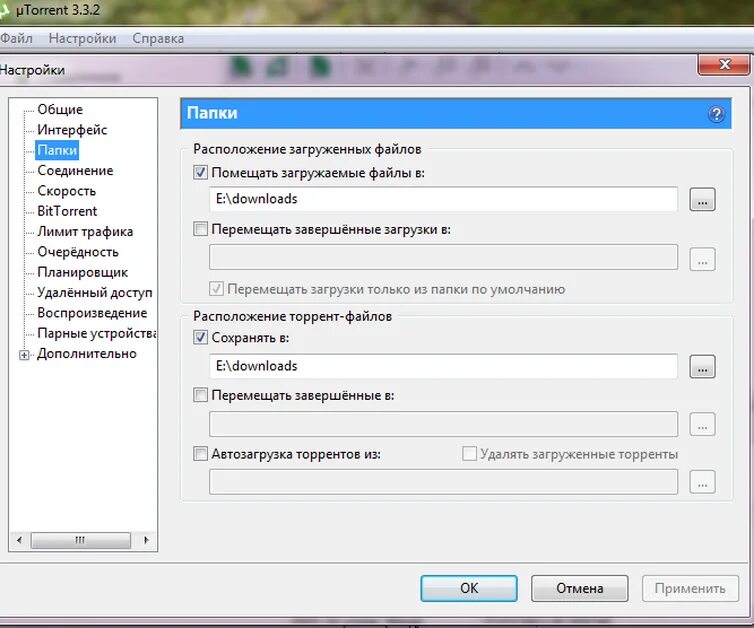Select BitTorrent in settings tree

click(67, 211)
